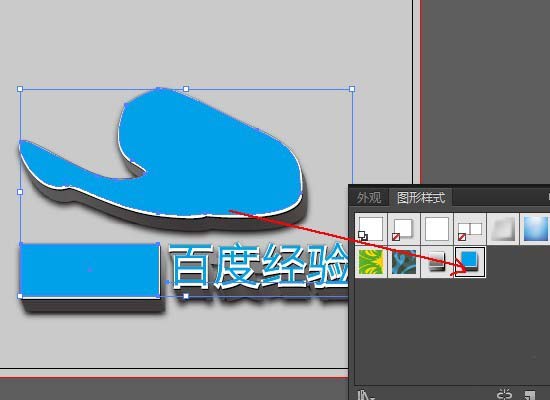Click the break link to graphic style icon
This screenshot has width=550, height=400.
coord(504,394)
